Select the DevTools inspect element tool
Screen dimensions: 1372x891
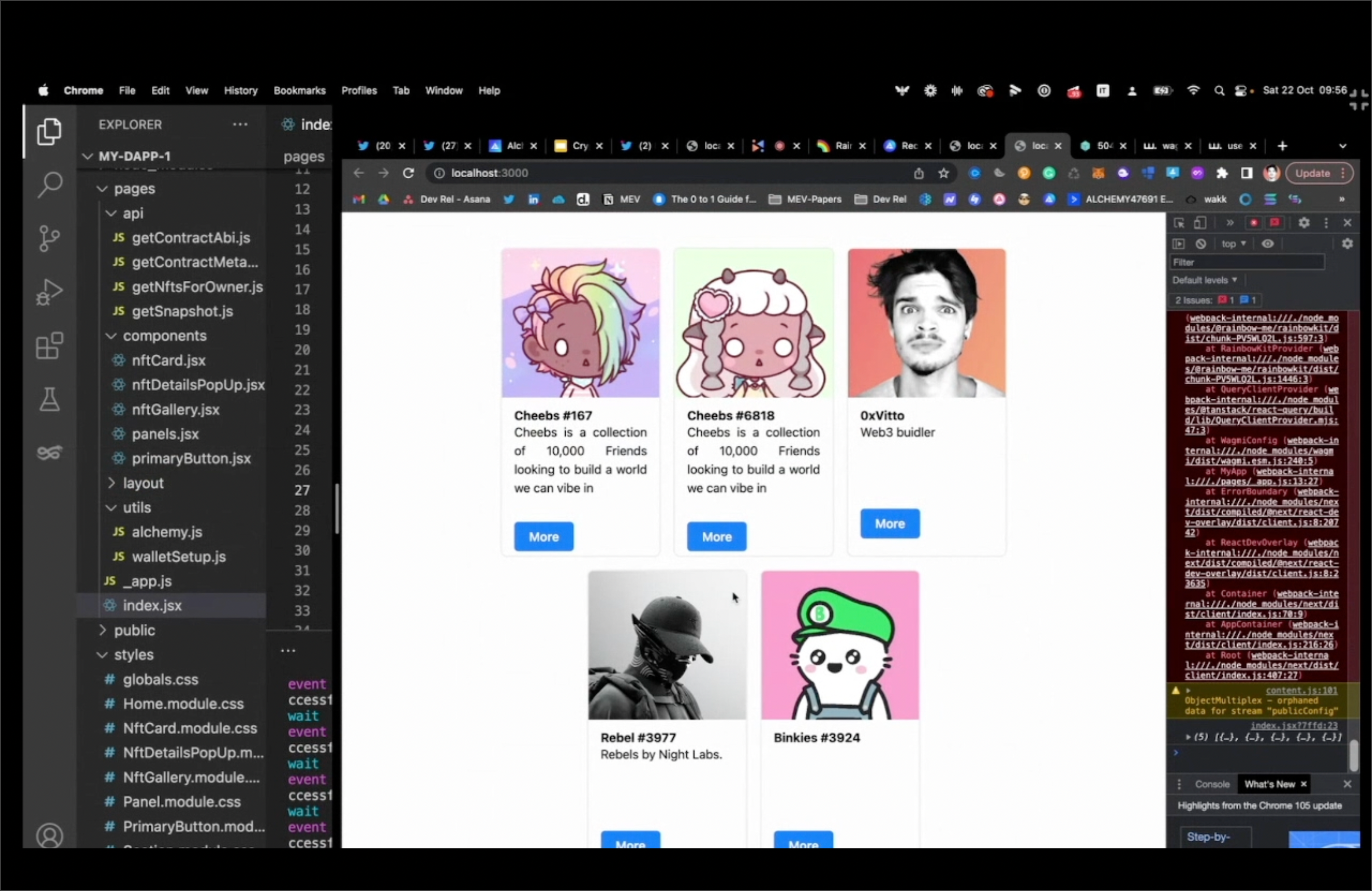coord(1179,222)
